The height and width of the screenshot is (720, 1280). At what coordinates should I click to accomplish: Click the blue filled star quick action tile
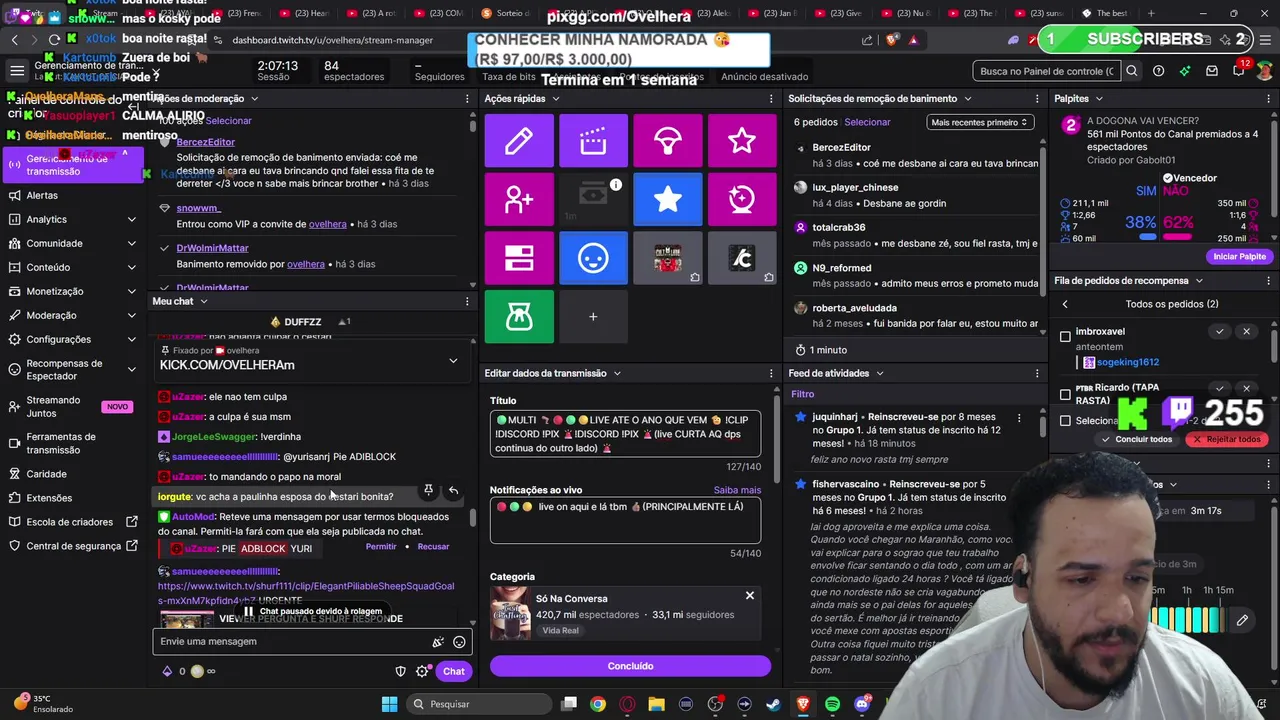click(668, 199)
